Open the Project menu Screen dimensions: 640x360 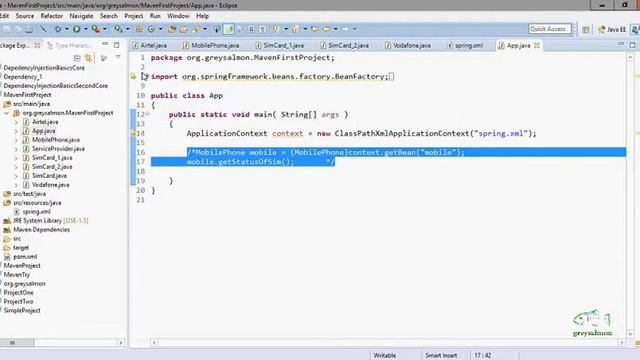pyautogui.click(x=133, y=16)
